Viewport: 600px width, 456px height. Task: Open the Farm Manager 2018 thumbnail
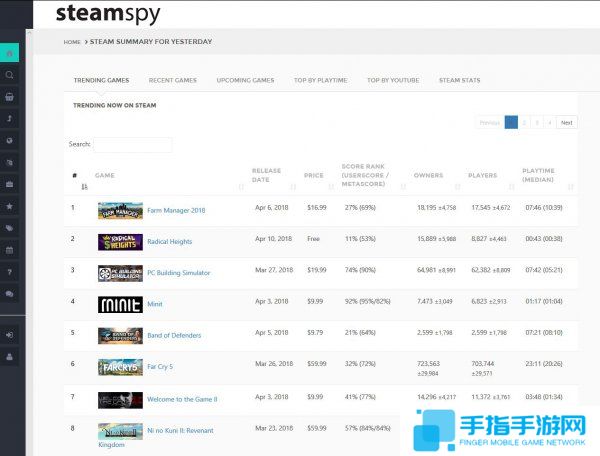tap(120, 211)
